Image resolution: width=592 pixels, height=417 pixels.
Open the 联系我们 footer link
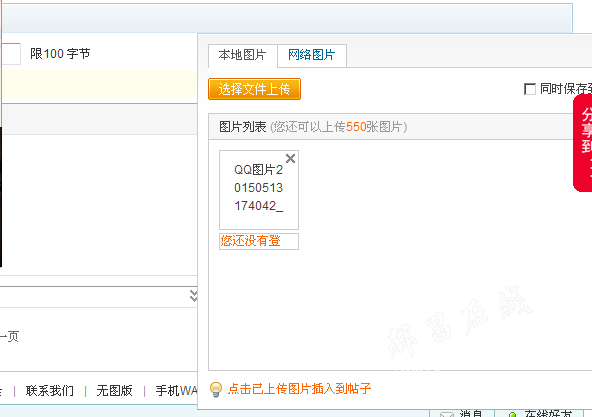pyautogui.click(x=50, y=391)
